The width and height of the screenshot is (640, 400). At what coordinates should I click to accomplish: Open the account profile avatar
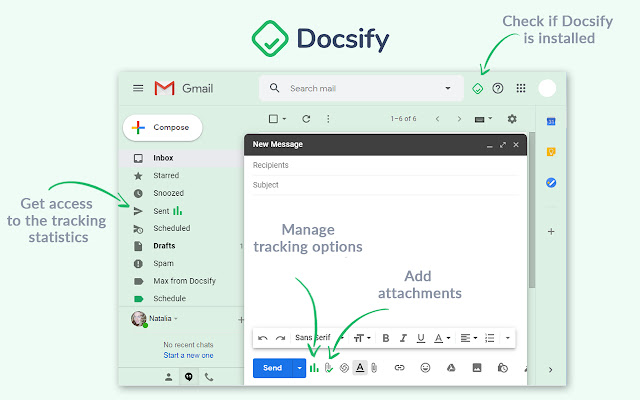[x=547, y=88]
